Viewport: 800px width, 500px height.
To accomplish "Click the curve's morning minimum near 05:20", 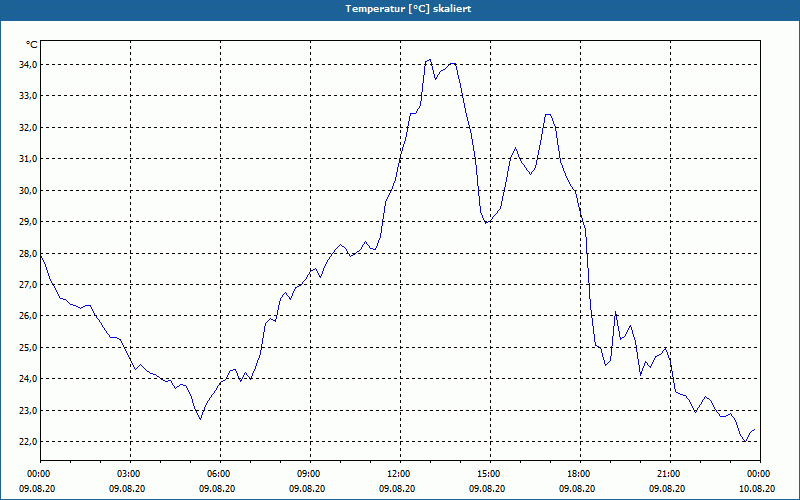I will click(201, 419).
